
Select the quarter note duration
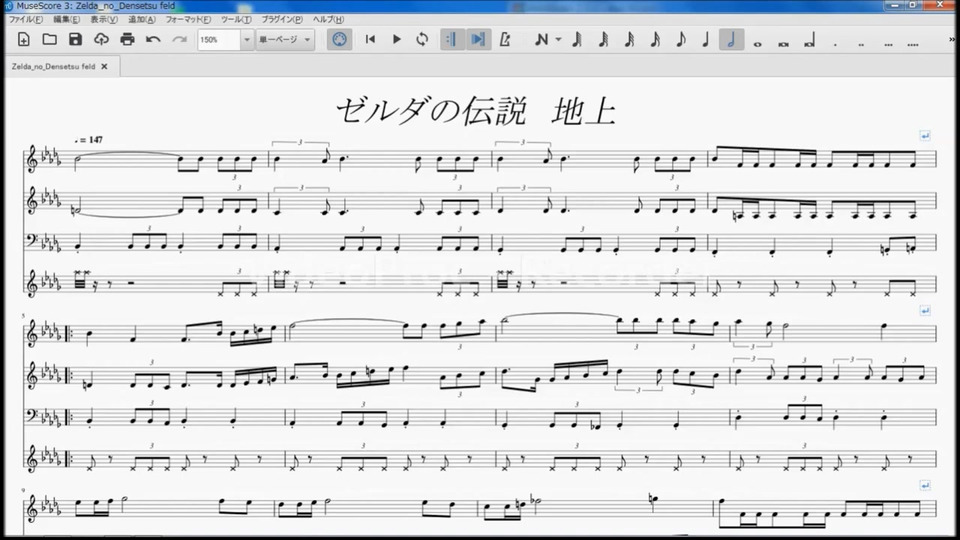point(705,40)
